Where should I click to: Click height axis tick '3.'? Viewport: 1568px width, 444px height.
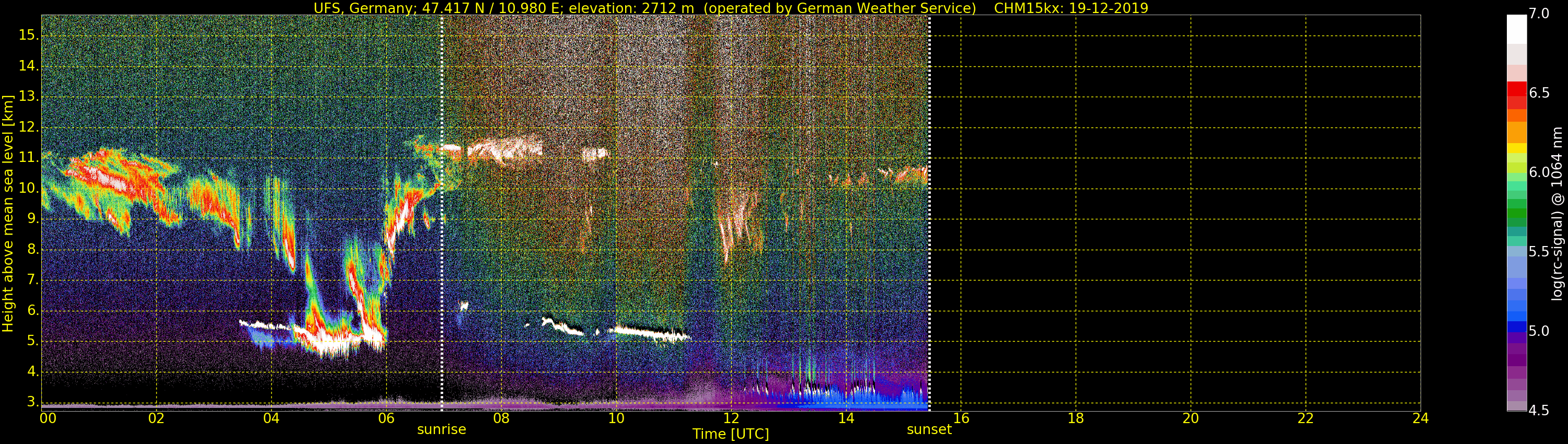pyautogui.click(x=33, y=402)
